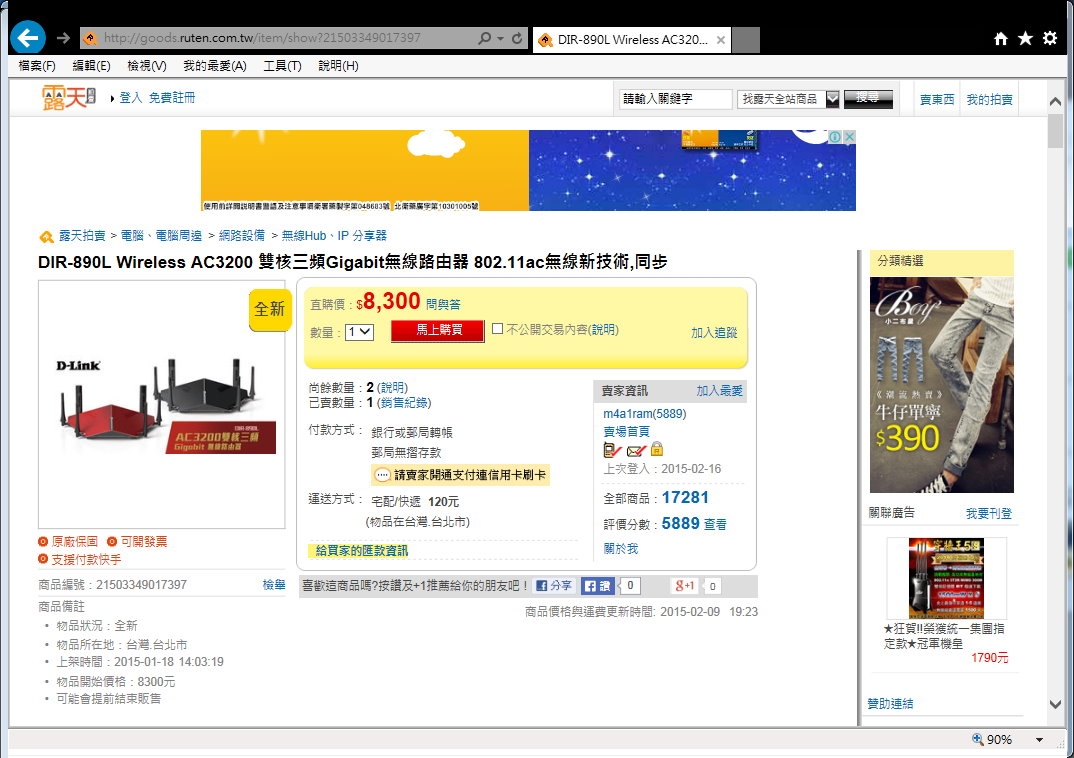Screen dimensions: 1074x758
Task: Click seller's padlock badge icon
Action: (x=657, y=449)
